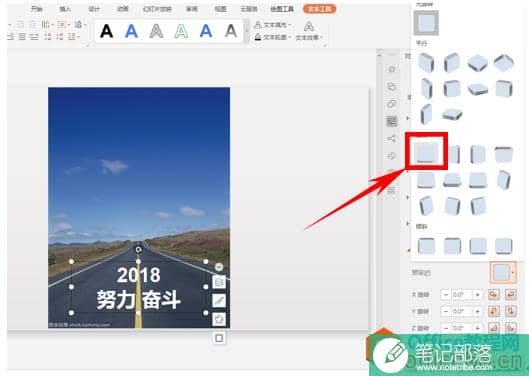The image size is (529, 376).
Task: Click the Y rotate up icon
Action: point(494,311)
